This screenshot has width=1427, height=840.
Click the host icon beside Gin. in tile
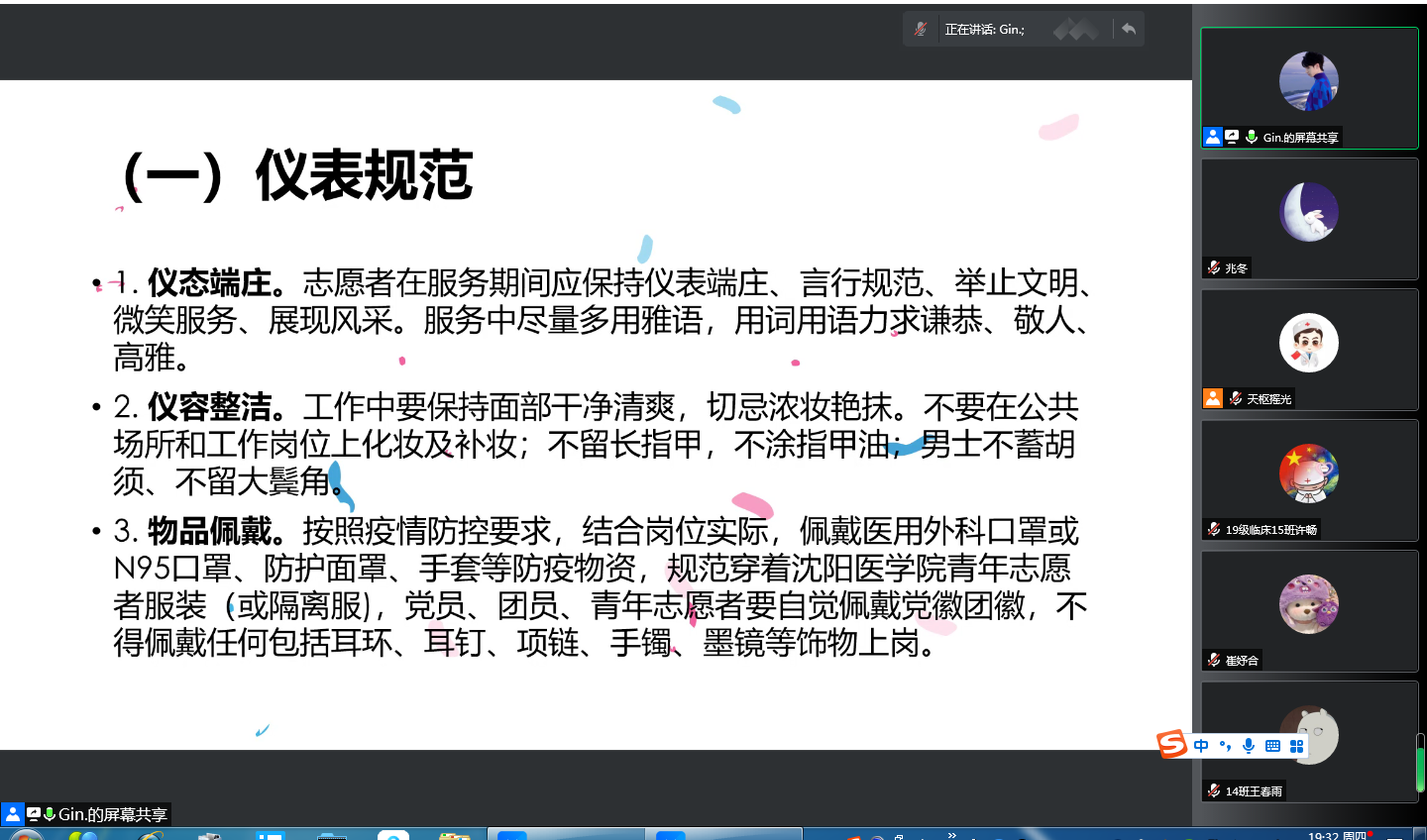coord(1213,138)
